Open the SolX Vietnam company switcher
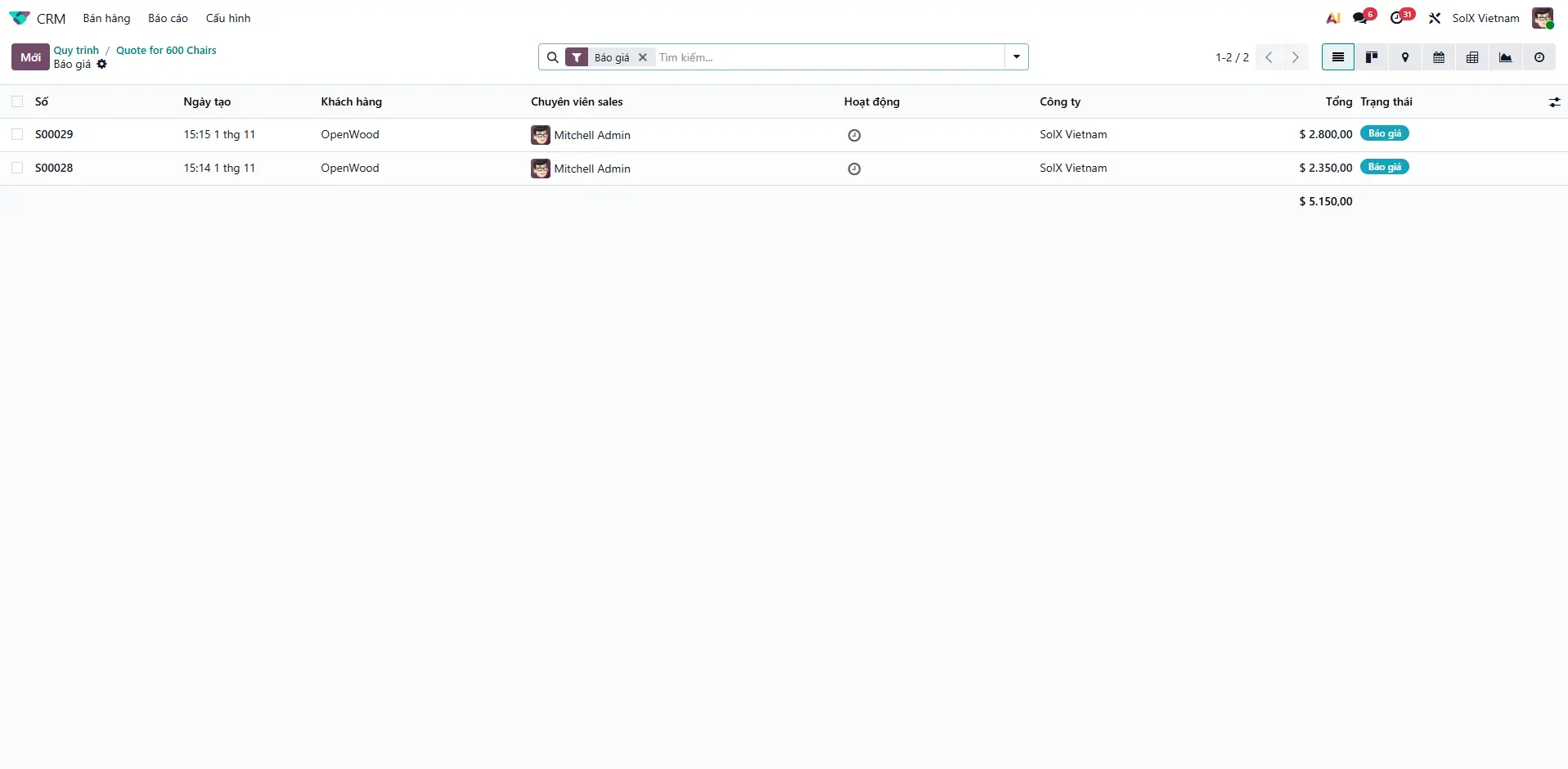The height and width of the screenshot is (769, 1568). [x=1485, y=18]
